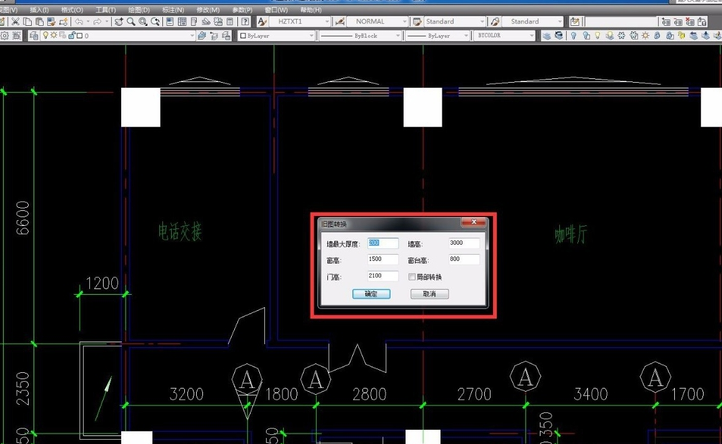Image resolution: width=722 pixels, height=444 pixels.
Task: Open the layer 0 dropdown list
Action: 192,35
